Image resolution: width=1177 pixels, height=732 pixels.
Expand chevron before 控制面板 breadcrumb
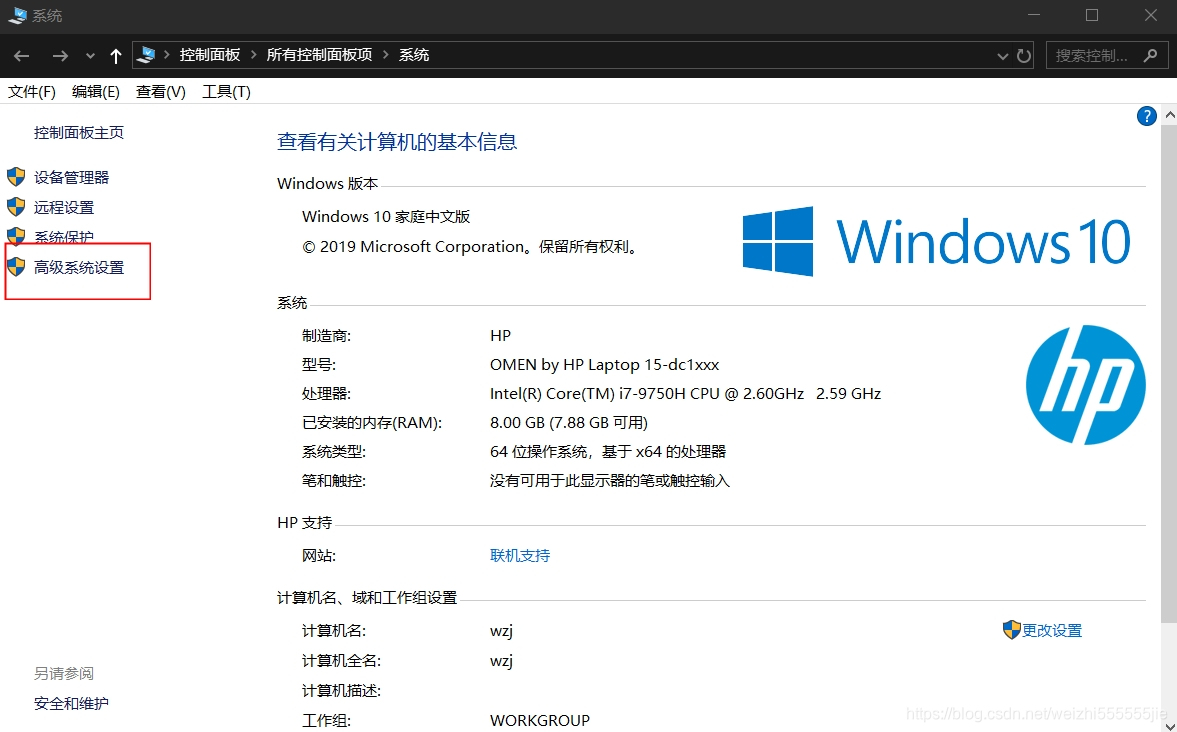tap(166, 55)
